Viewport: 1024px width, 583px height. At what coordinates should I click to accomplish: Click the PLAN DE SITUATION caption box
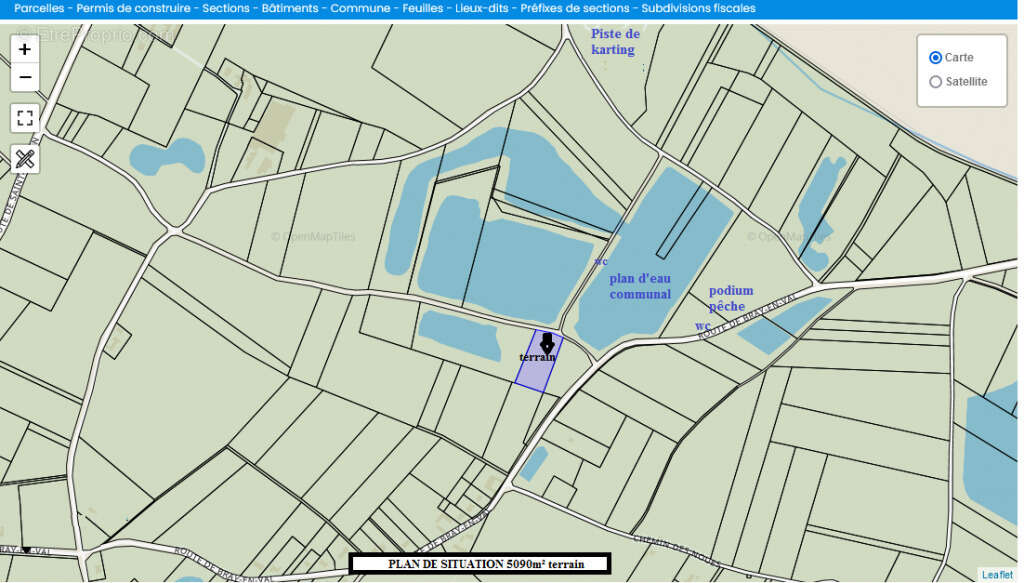click(479, 564)
